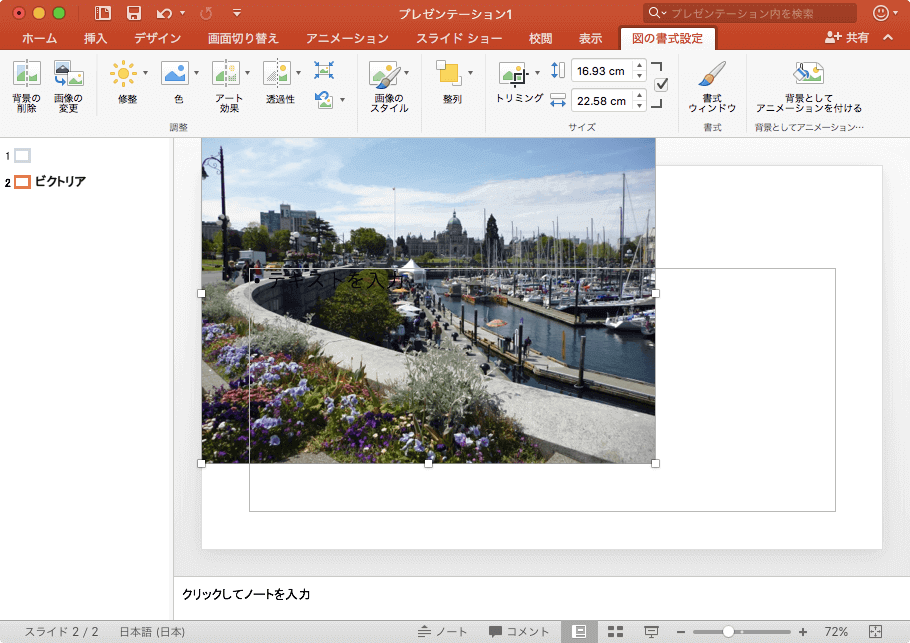Open the Review (校閲) tab

click(540, 38)
